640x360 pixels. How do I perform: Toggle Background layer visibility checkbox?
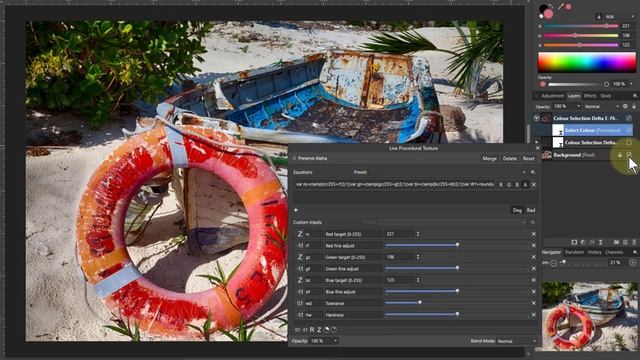[x=629, y=155]
